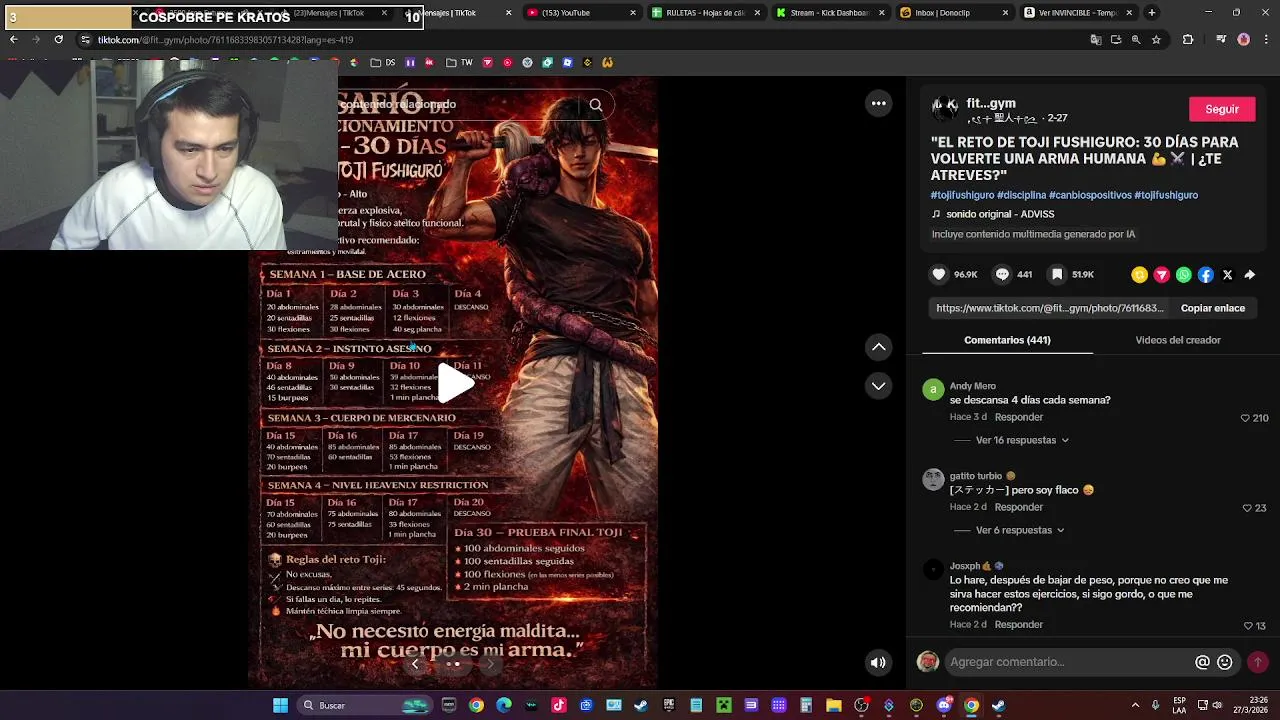This screenshot has width=1280, height=720.
Task: Switch to Comentarios (441) tab
Action: tap(1007, 340)
